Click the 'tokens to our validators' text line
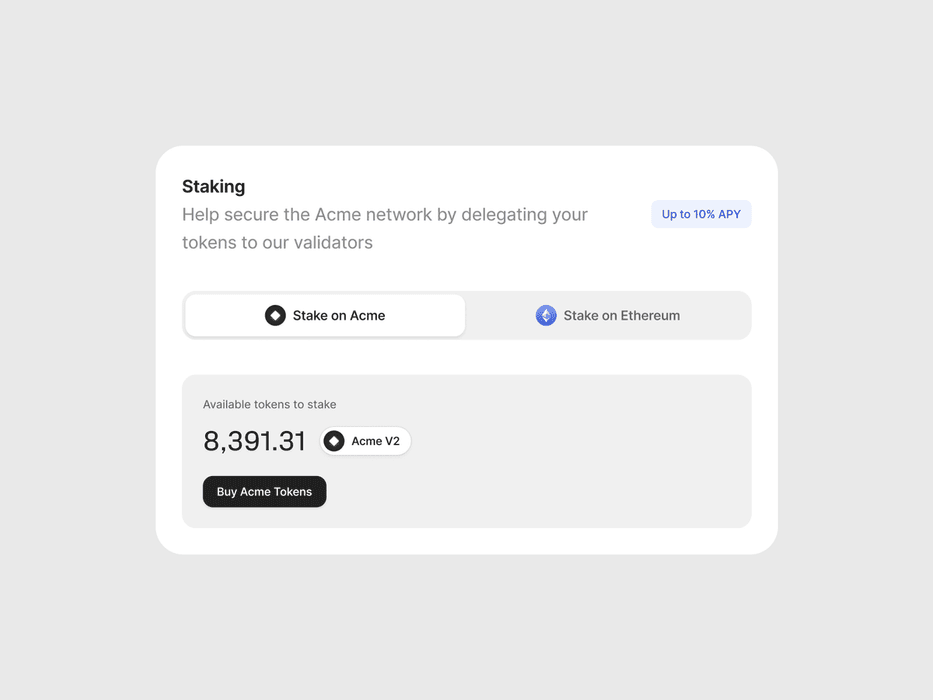Viewport: 933px width, 700px height. (x=277, y=243)
